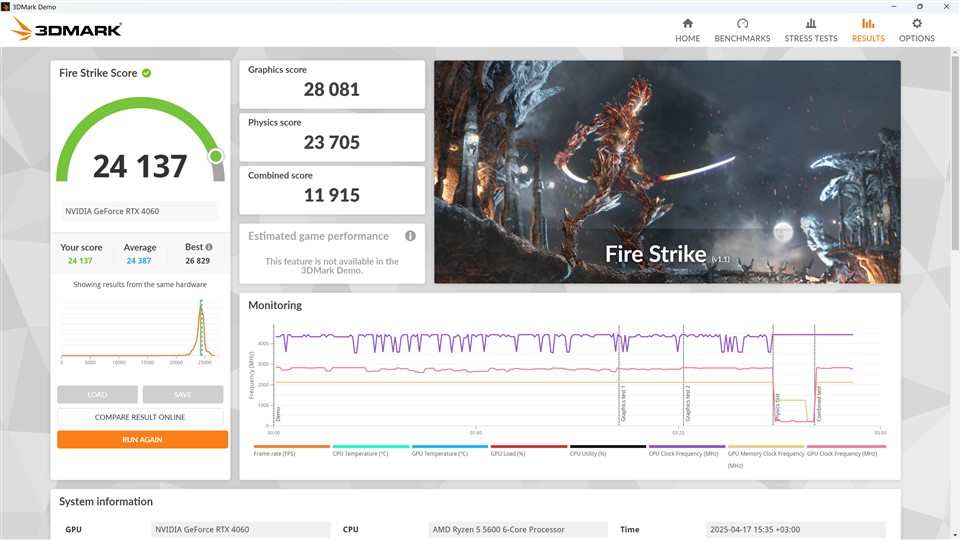The image size is (960, 540).
Task: Select the Results tab label
Action: click(x=868, y=39)
